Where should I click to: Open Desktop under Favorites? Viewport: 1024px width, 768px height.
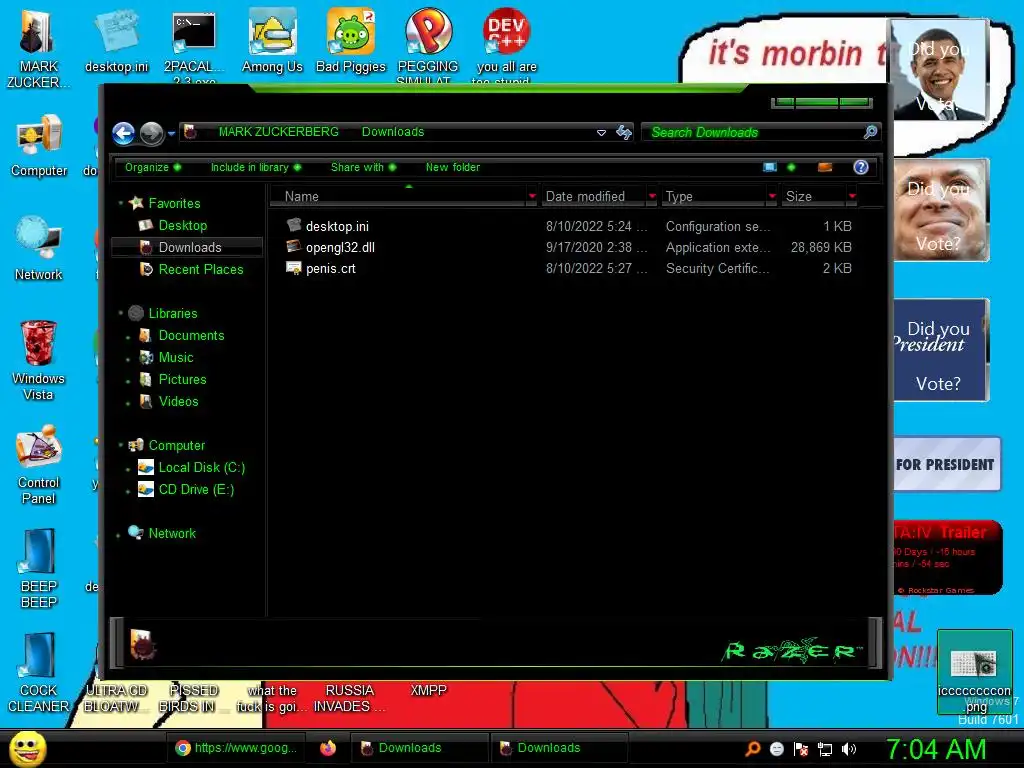tap(182, 226)
